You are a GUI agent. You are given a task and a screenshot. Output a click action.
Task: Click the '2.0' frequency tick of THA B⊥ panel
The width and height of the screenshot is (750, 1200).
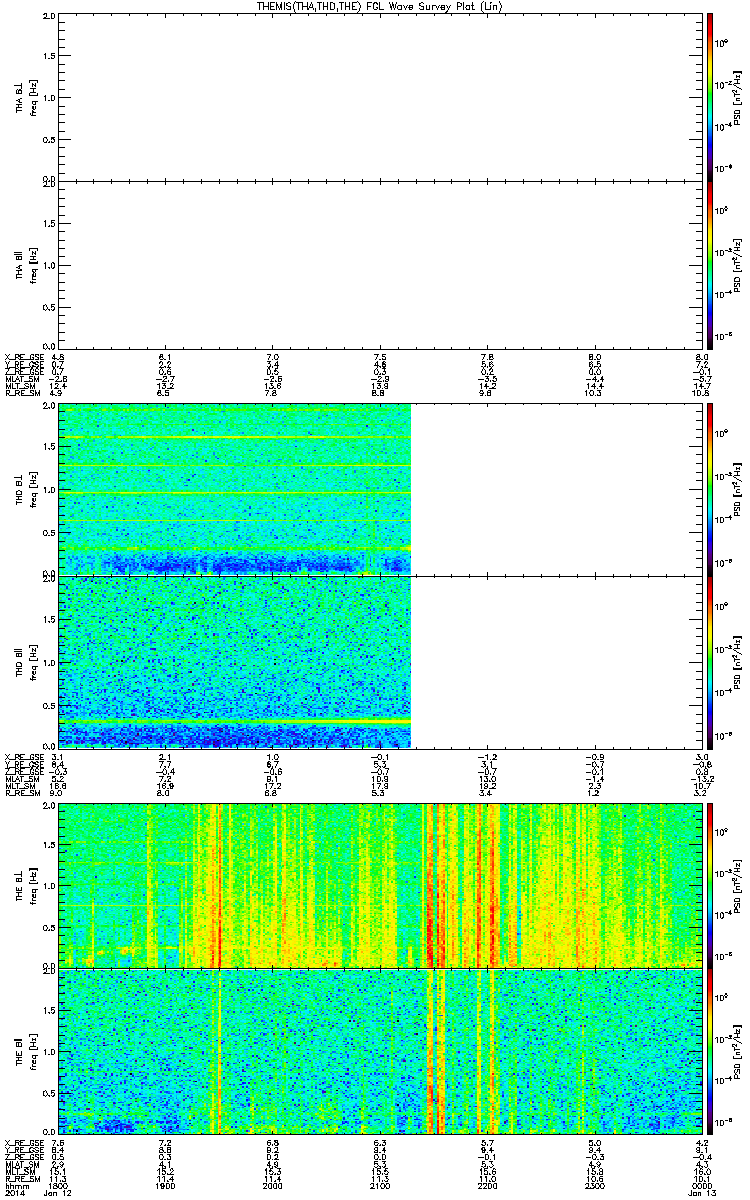coord(49,18)
